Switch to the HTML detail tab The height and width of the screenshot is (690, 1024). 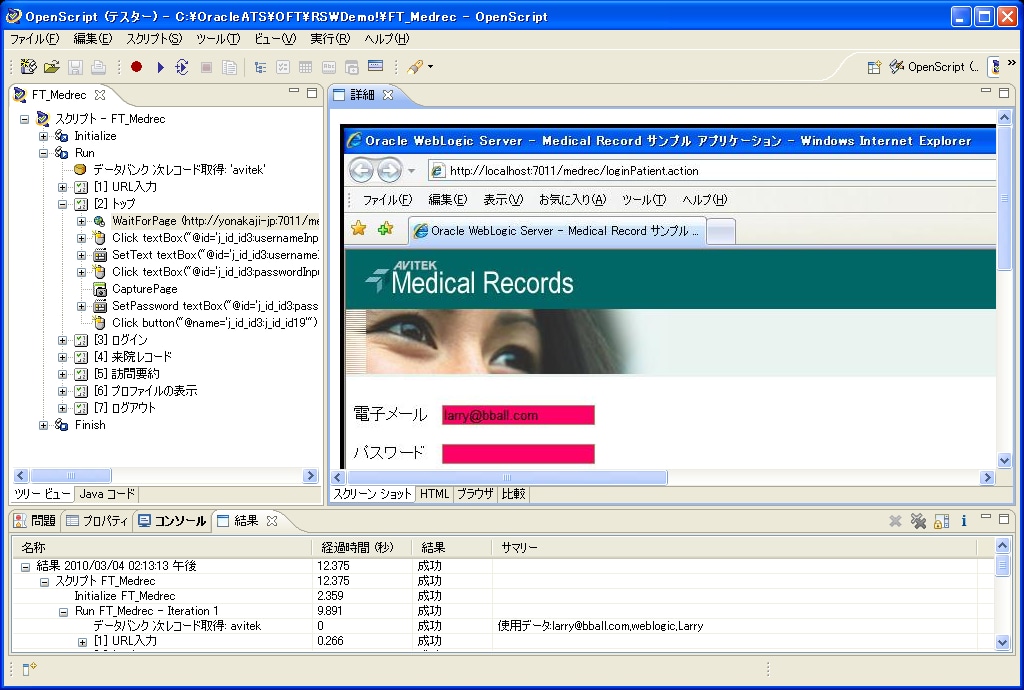(x=434, y=494)
